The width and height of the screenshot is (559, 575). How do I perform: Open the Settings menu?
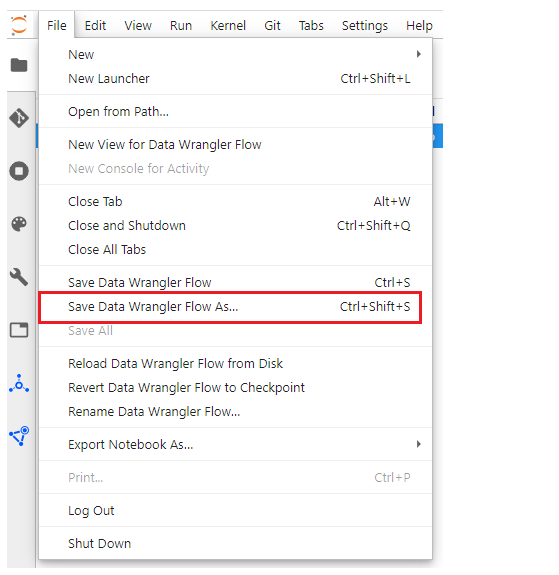(x=365, y=25)
